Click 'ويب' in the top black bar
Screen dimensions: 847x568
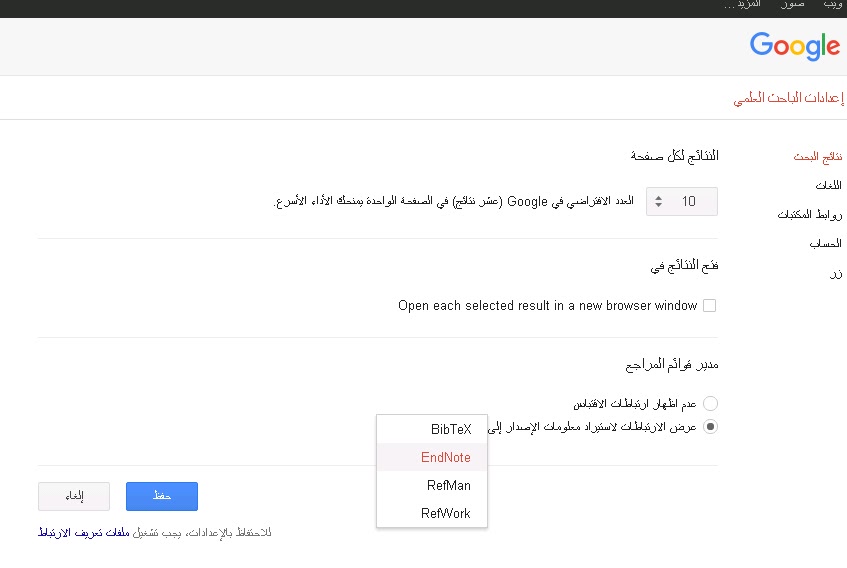[x=832, y=4]
